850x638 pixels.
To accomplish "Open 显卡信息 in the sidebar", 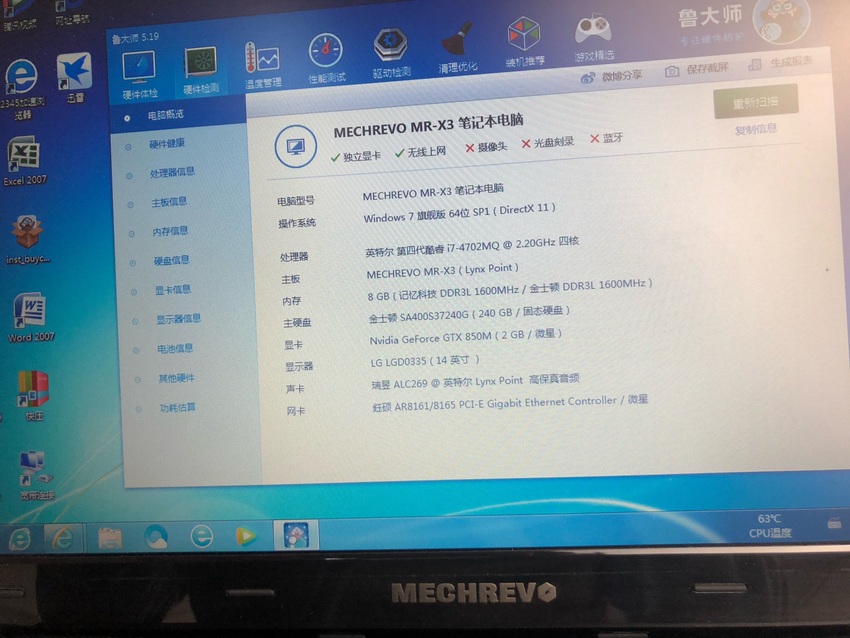I will point(173,289).
